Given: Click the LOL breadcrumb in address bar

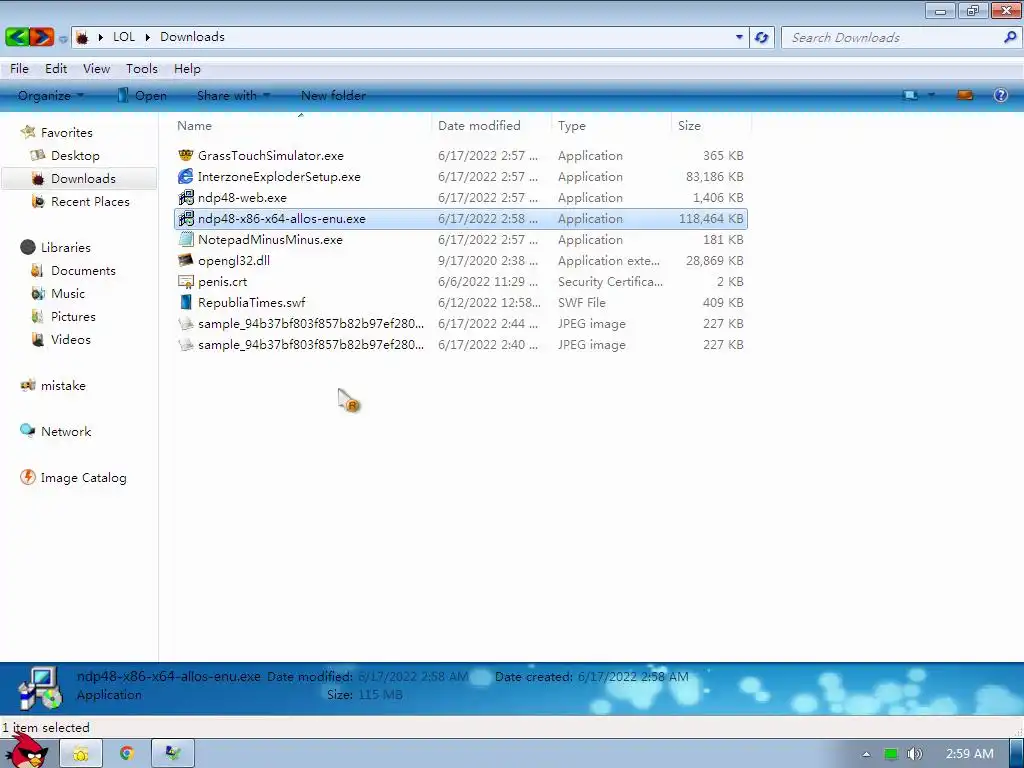Looking at the screenshot, I should click(x=124, y=37).
